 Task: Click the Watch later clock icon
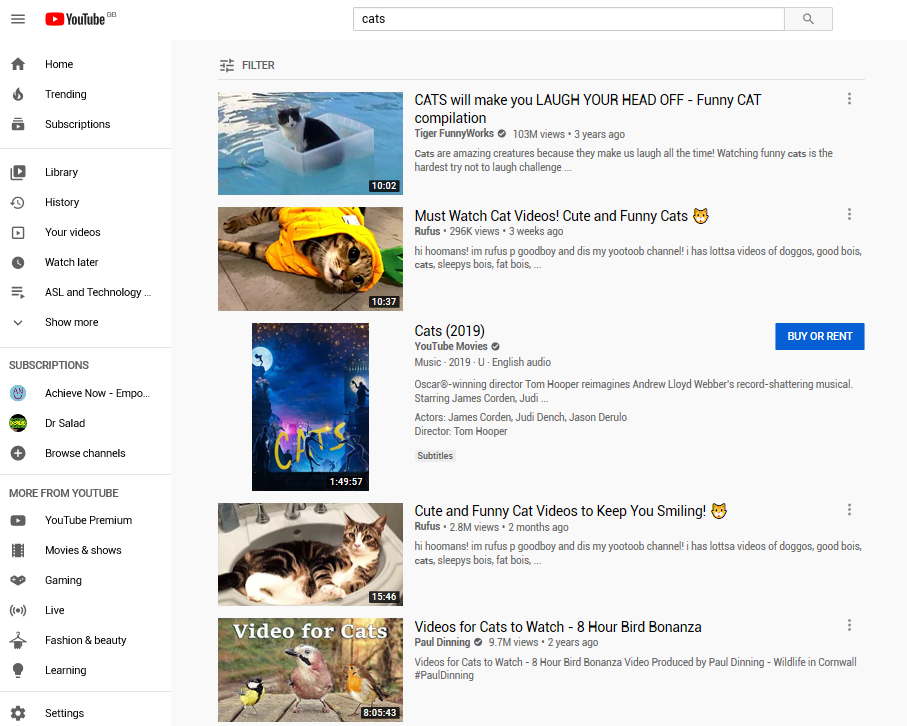coord(18,263)
